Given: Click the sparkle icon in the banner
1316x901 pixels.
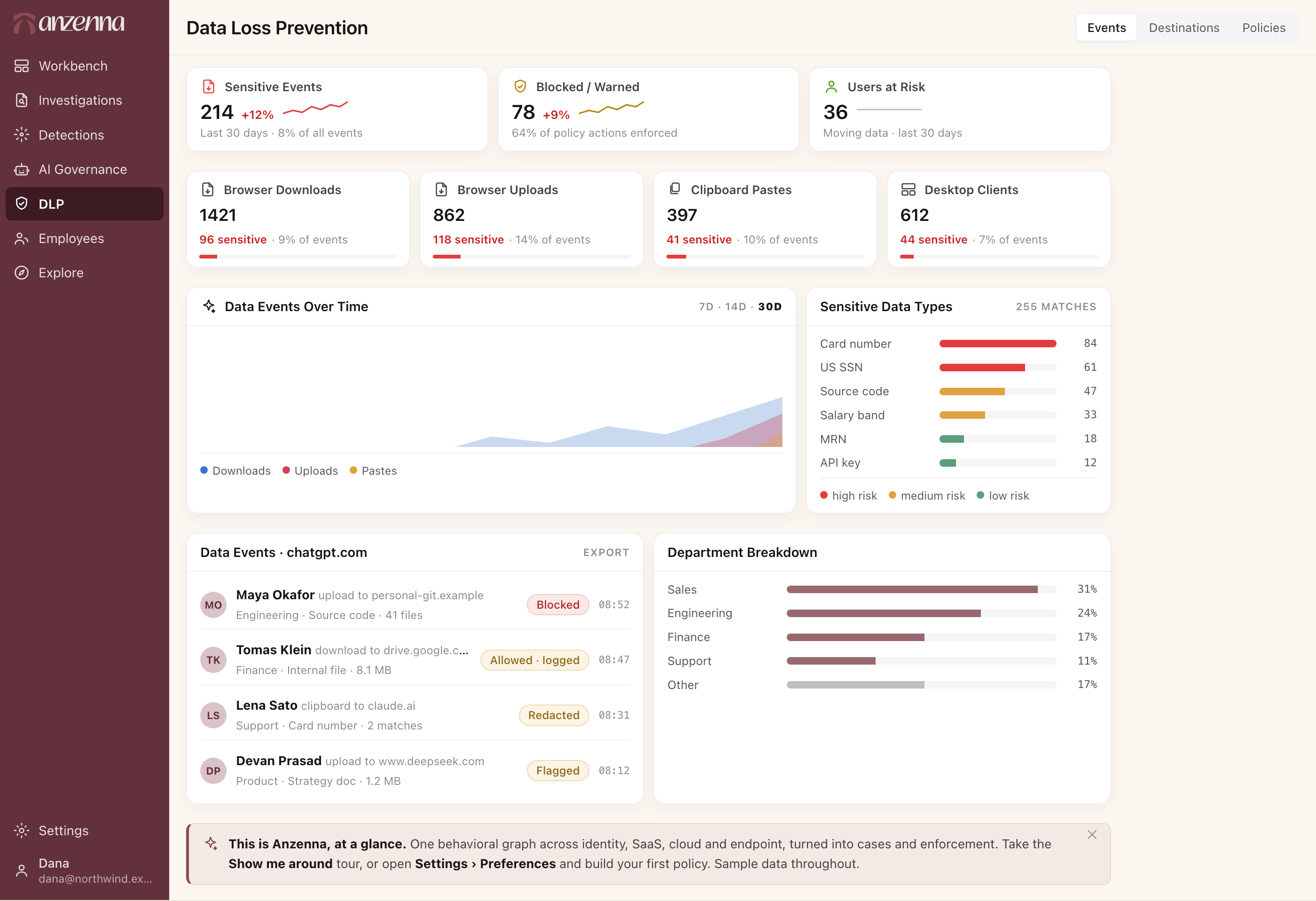Looking at the screenshot, I should coord(211,843).
